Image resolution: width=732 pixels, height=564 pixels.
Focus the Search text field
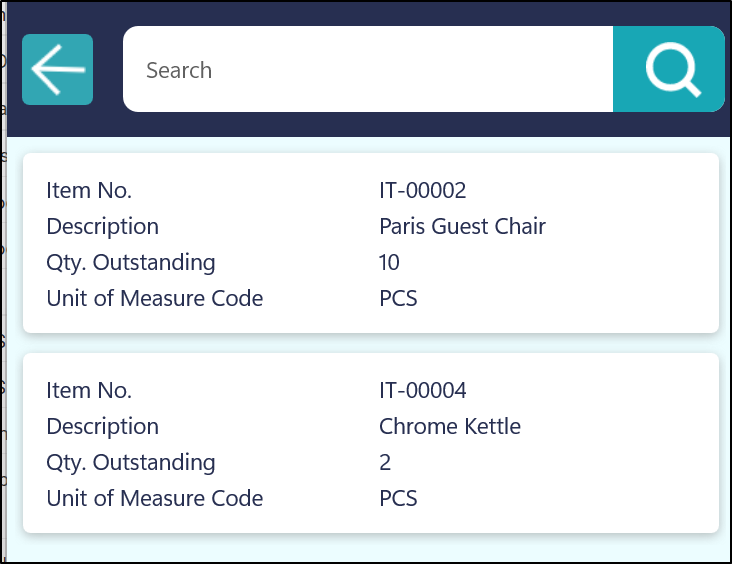366,70
